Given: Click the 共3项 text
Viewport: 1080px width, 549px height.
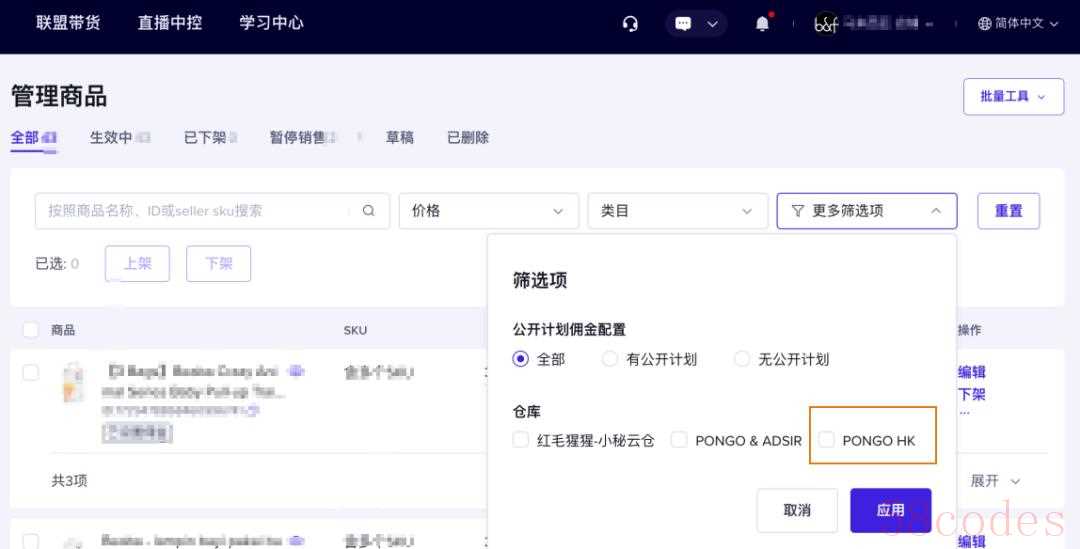Looking at the screenshot, I should tap(70, 481).
